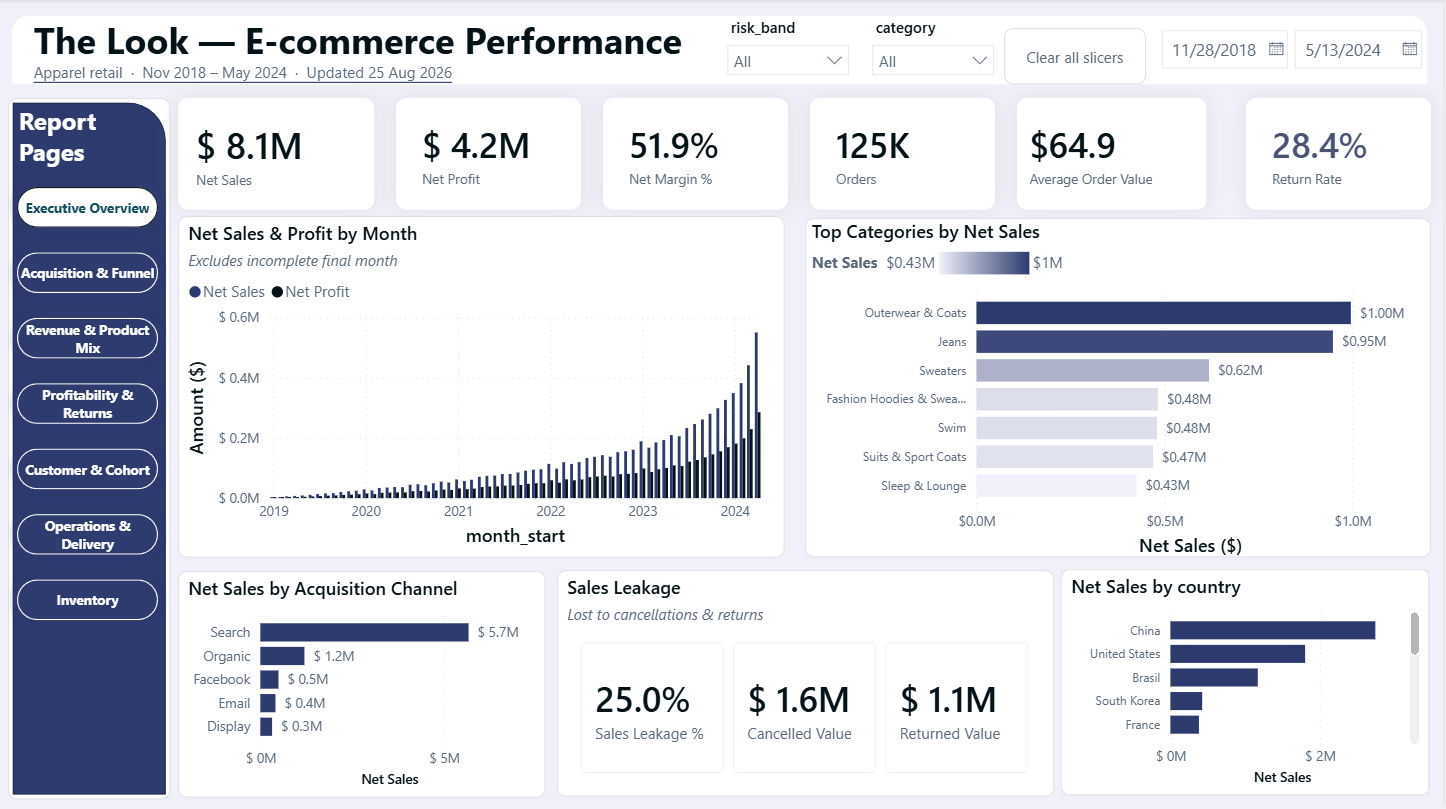Click the 'Swim' category label

(x=952, y=428)
